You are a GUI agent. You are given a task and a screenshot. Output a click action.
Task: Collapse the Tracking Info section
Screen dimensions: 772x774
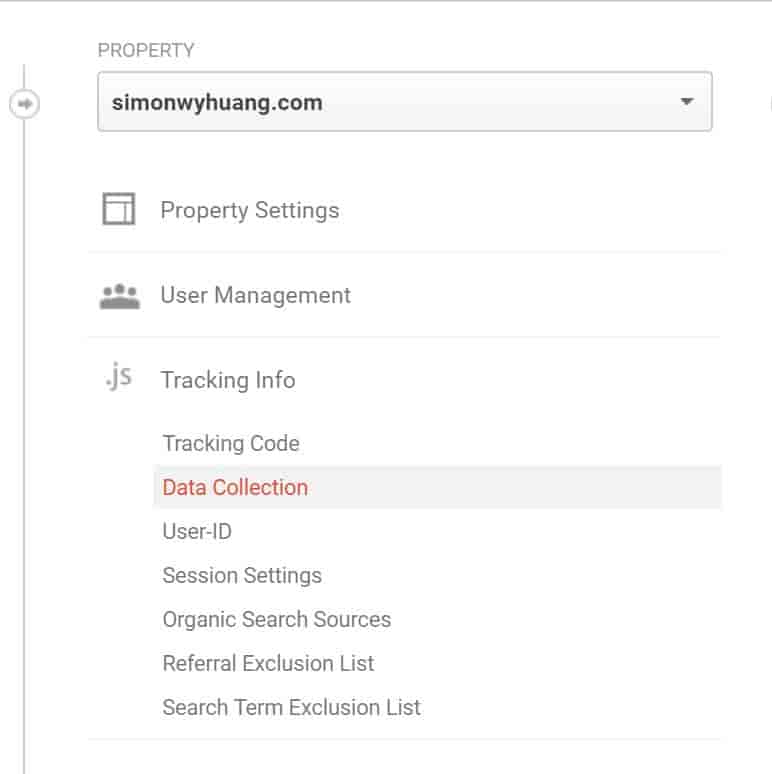[x=404, y=380]
